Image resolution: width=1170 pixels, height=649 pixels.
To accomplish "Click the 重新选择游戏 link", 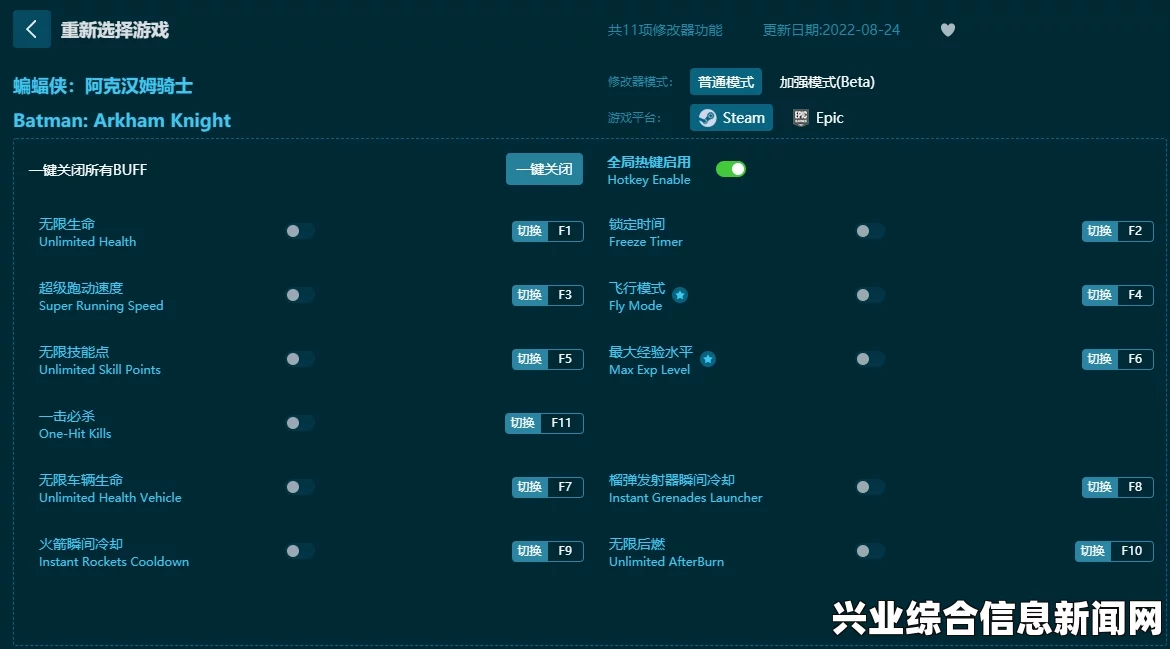I will (115, 30).
